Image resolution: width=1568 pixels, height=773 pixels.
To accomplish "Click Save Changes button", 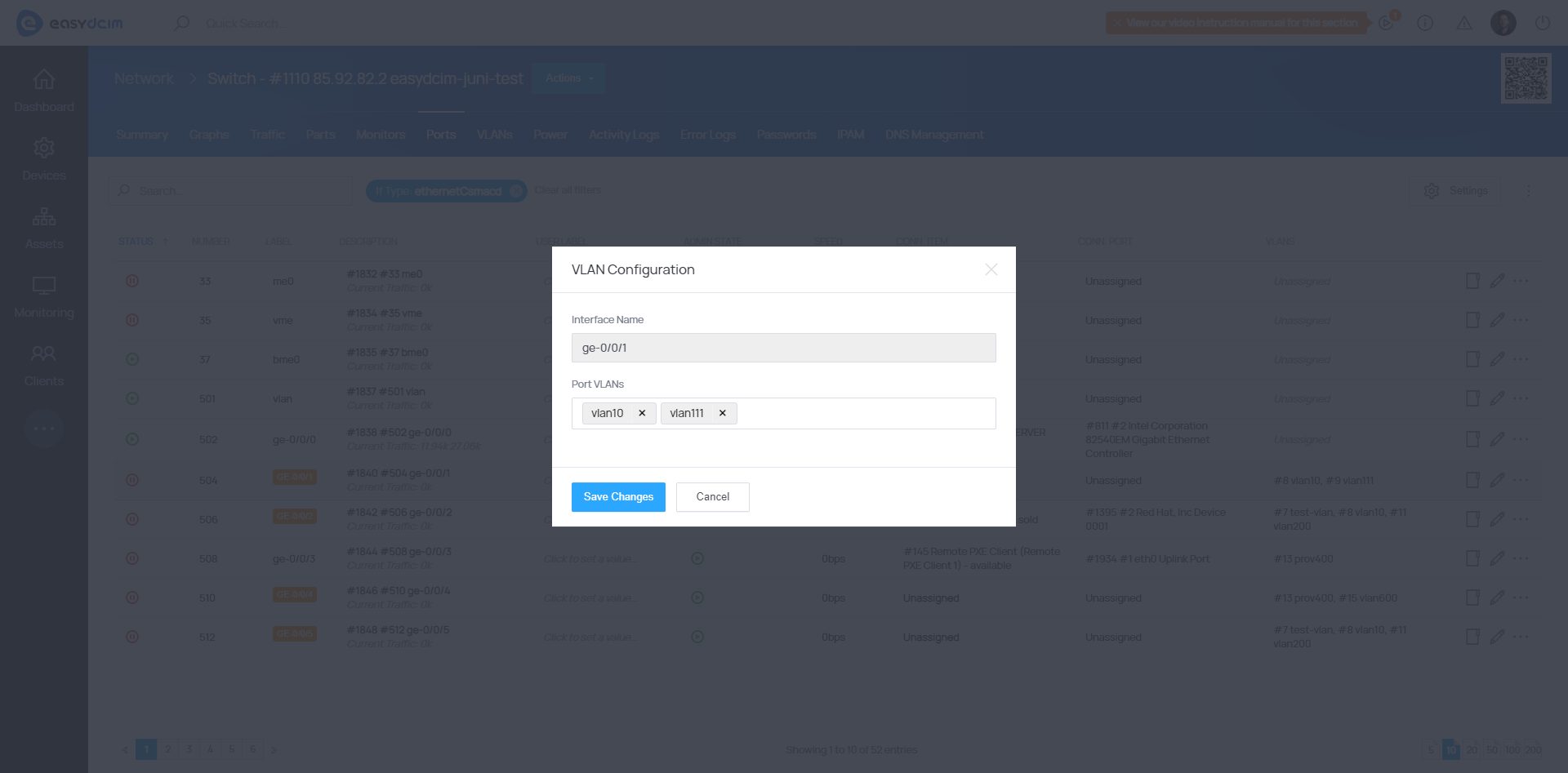I will (x=618, y=497).
